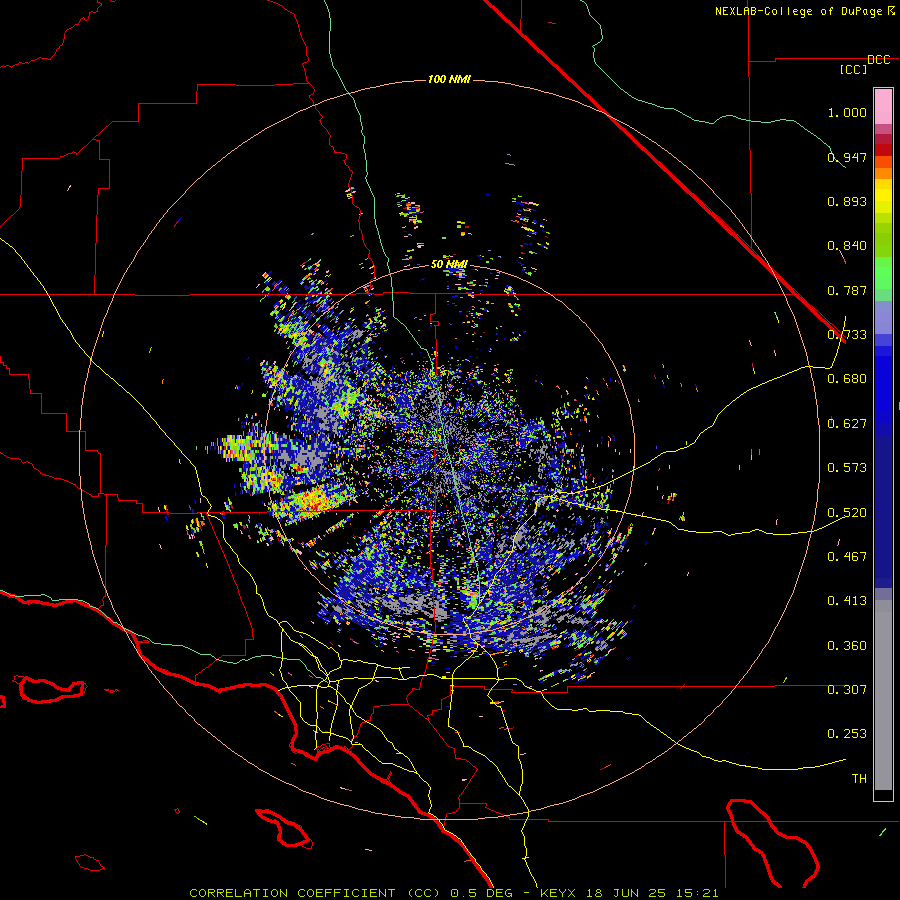Select the 0.573 scale value
This screenshot has width=900, height=900.
[847, 468]
